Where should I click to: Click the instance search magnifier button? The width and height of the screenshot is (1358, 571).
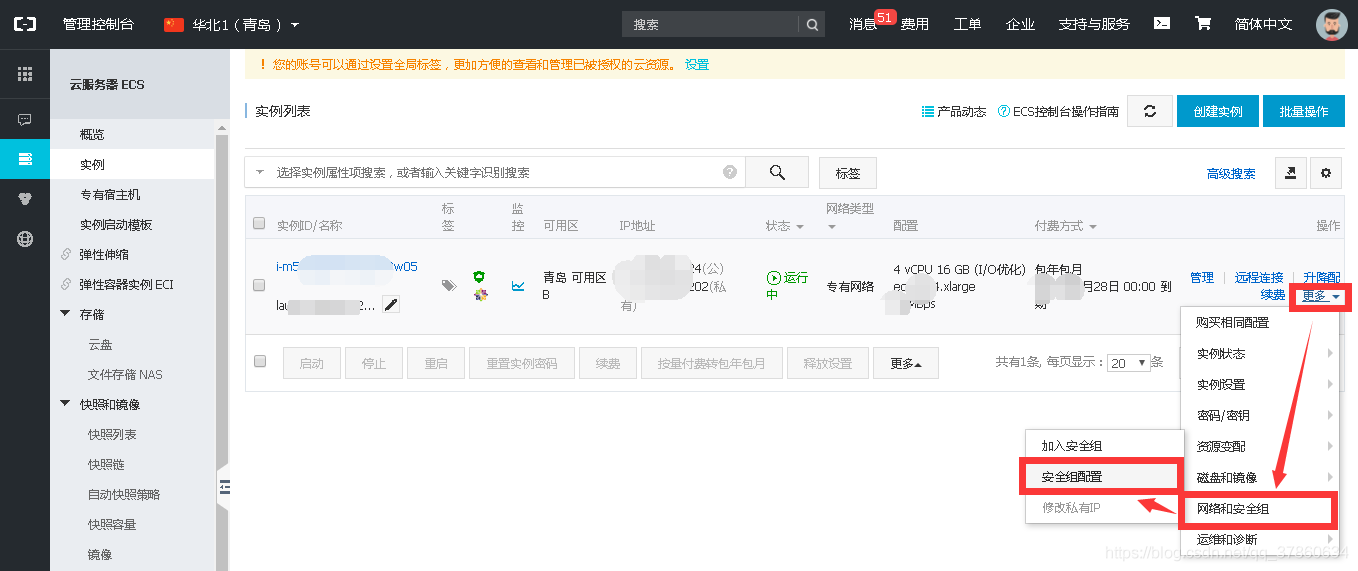pos(777,172)
